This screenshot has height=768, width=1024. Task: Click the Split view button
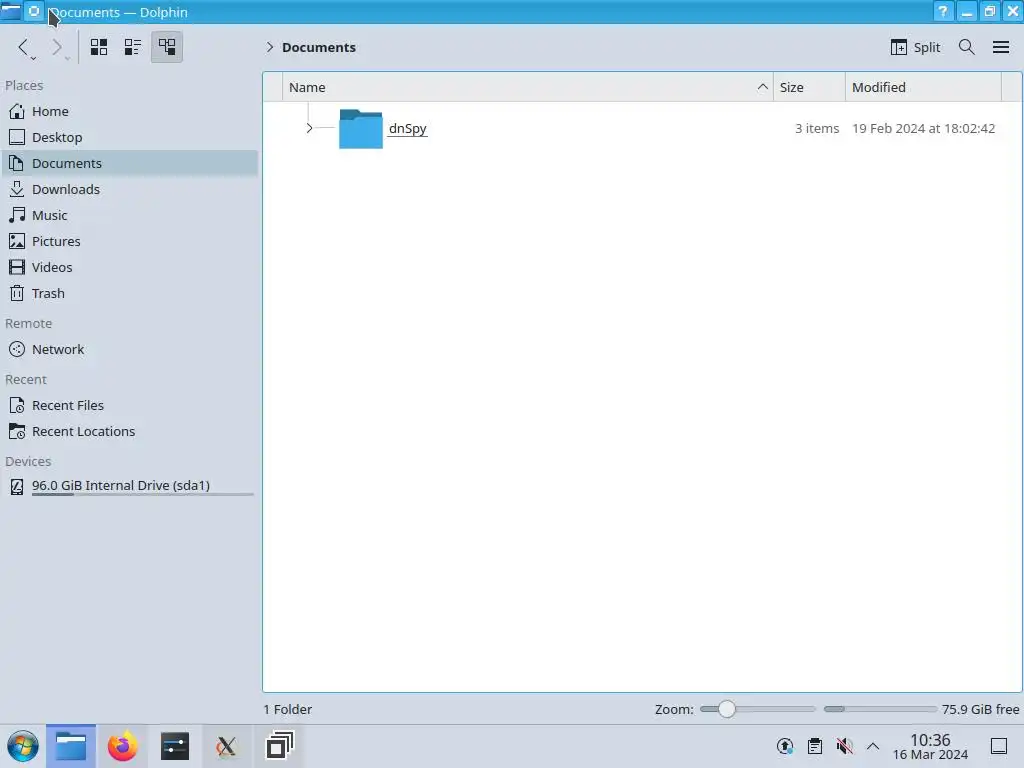pos(915,47)
